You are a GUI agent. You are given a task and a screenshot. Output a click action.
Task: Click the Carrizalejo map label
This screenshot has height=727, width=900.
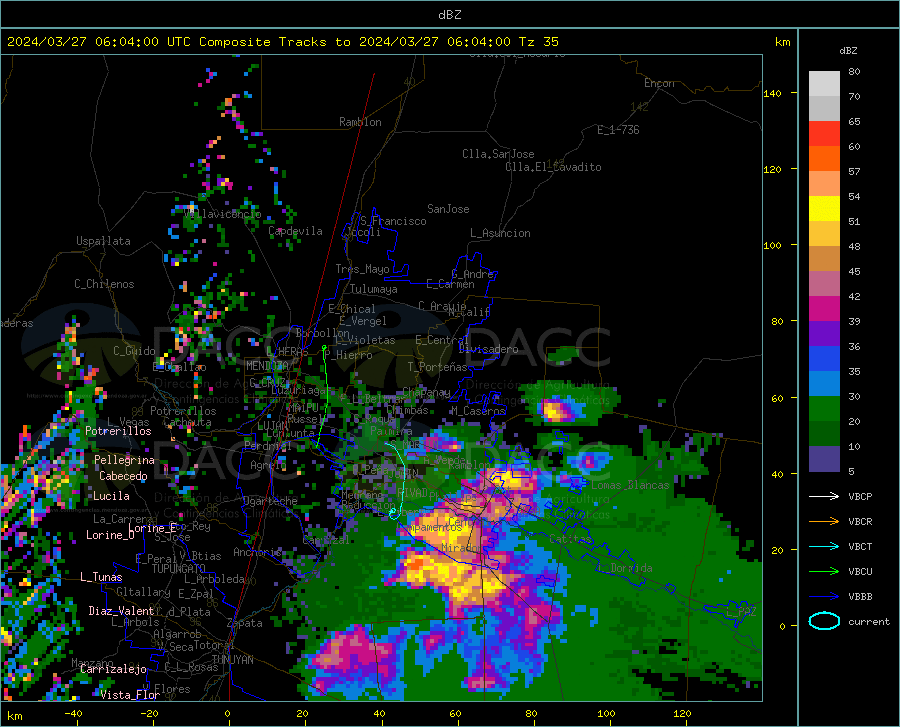[x=113, y=669]
